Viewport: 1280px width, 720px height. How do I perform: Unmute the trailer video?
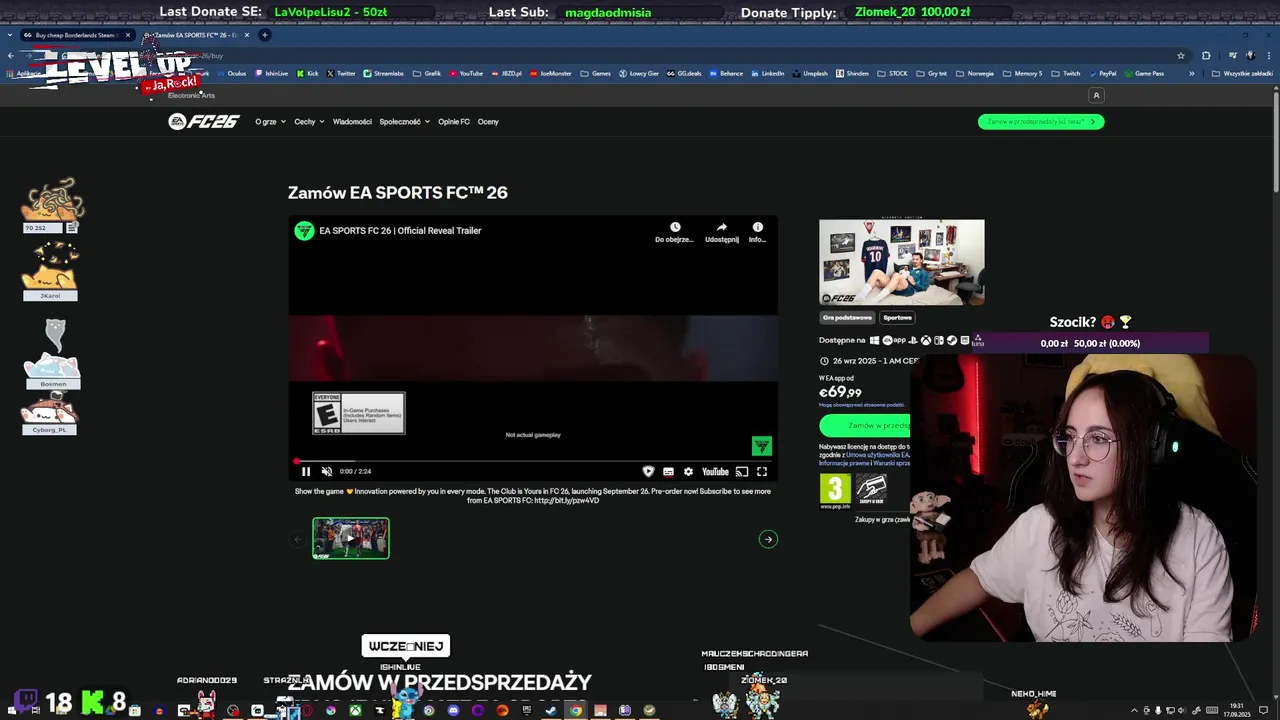point(326,471)
